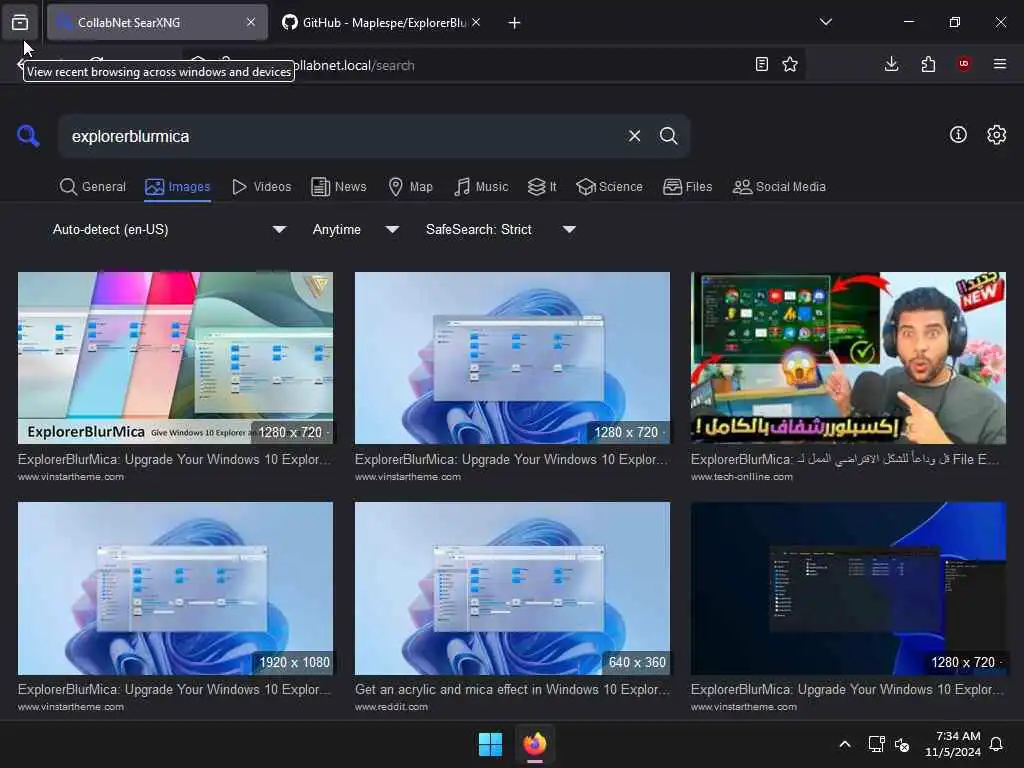Select the It search category
Screen dimensions: 1024x768
(x=542, y=187)
